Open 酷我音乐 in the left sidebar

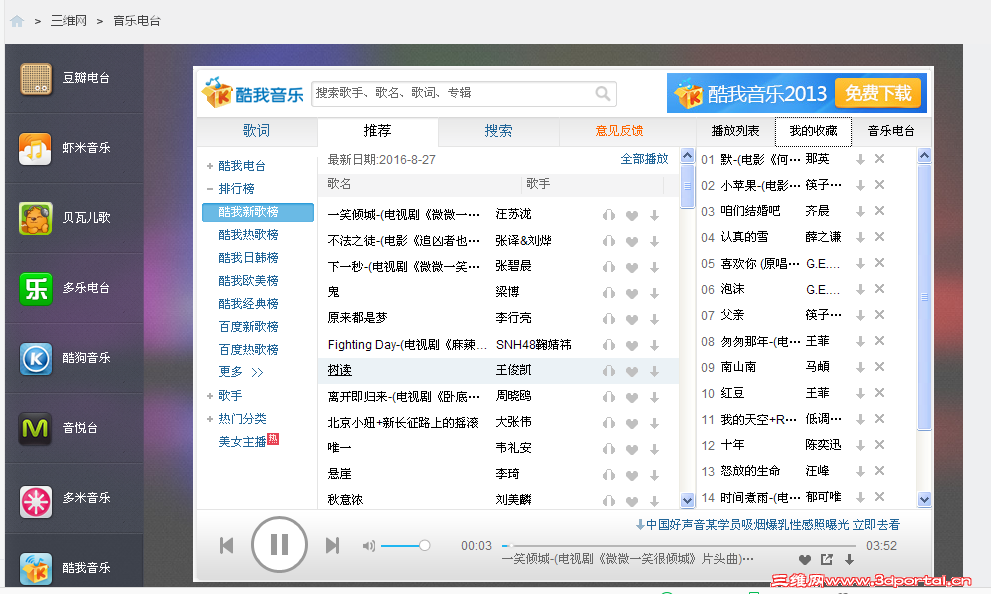[x=75, y=567]
